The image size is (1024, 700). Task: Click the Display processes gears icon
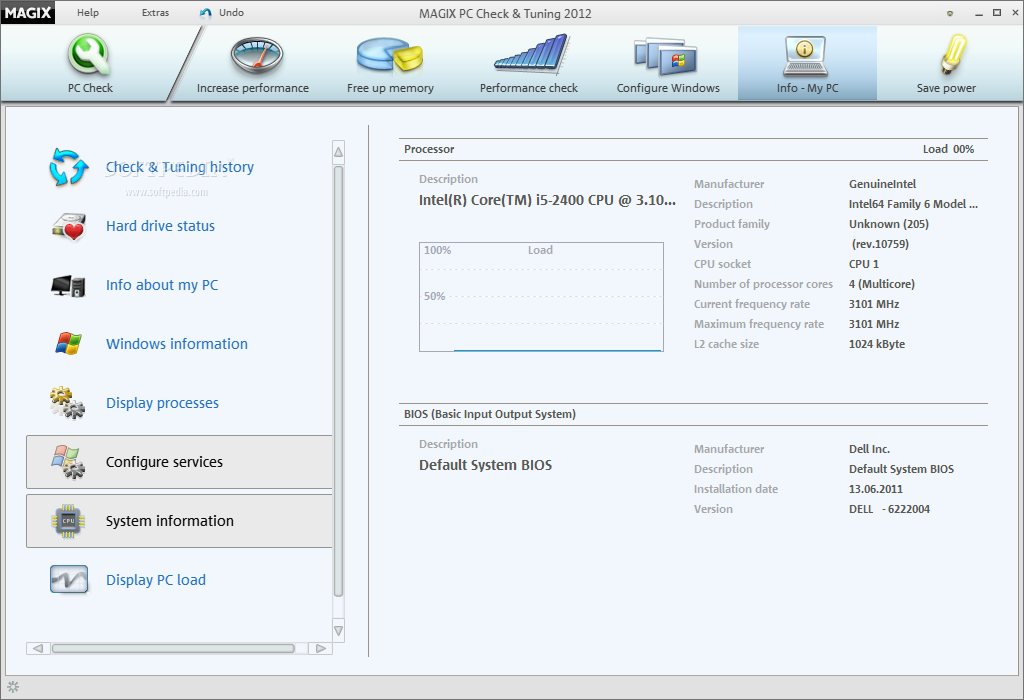[67, 403]
